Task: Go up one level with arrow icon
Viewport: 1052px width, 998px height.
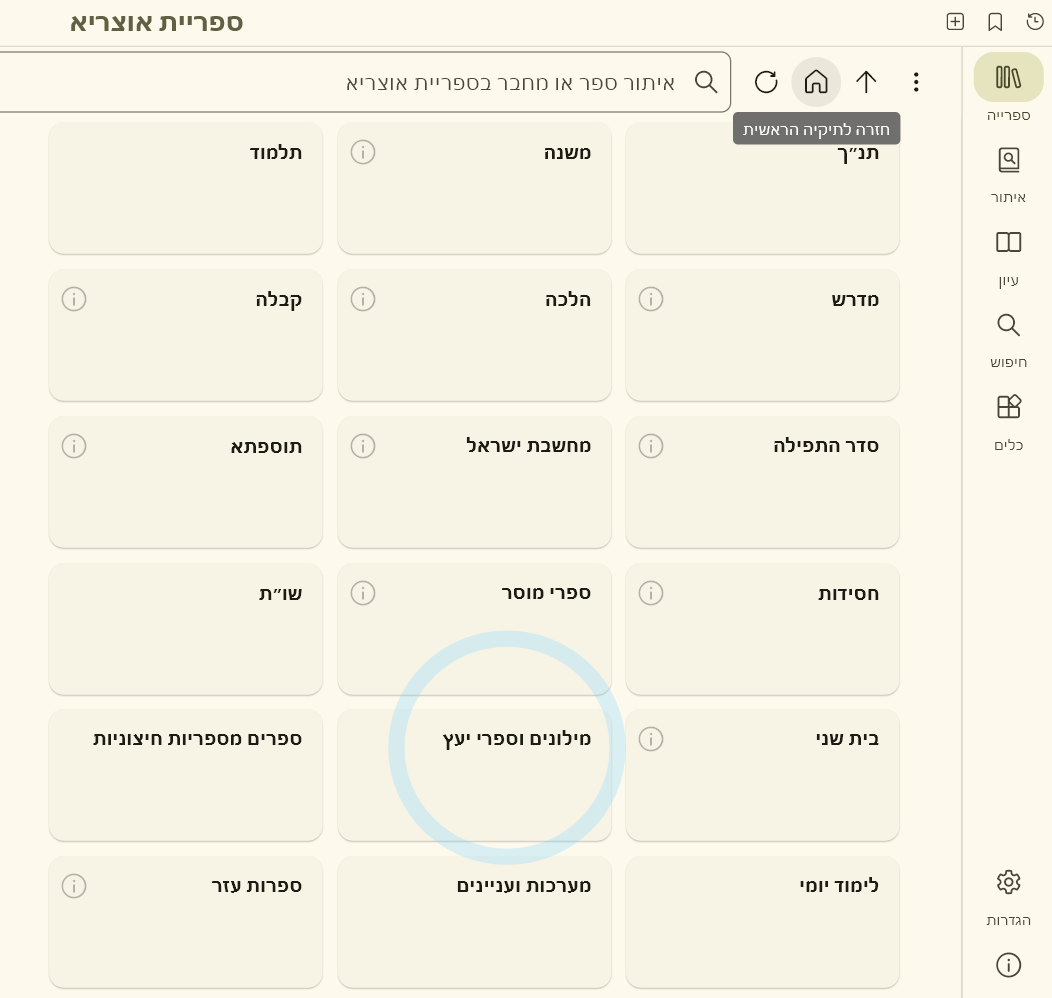Action: coord(866,82)
